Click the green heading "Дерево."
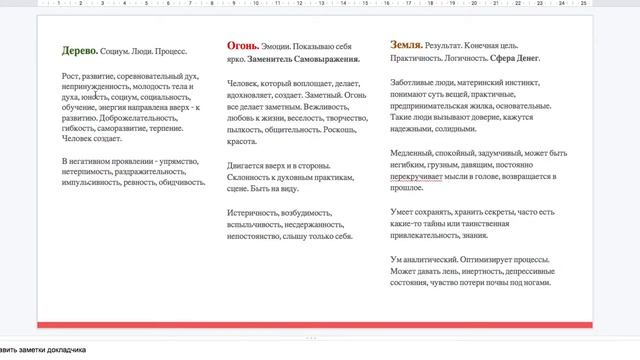 coord(80,51)
